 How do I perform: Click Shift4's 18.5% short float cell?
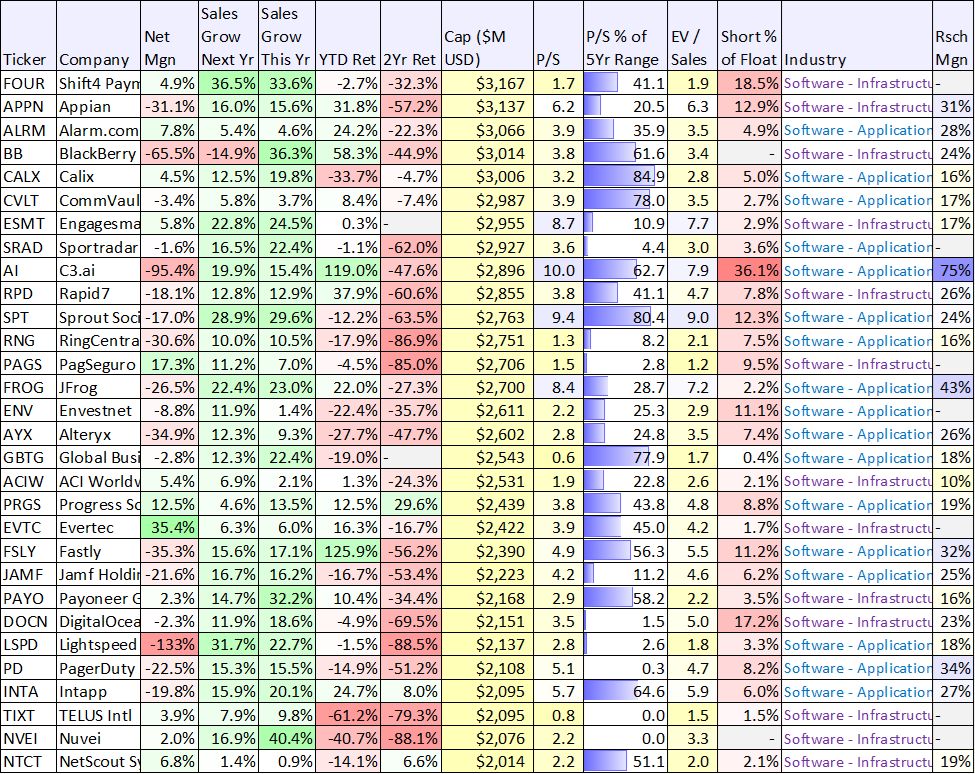point(749,83)
